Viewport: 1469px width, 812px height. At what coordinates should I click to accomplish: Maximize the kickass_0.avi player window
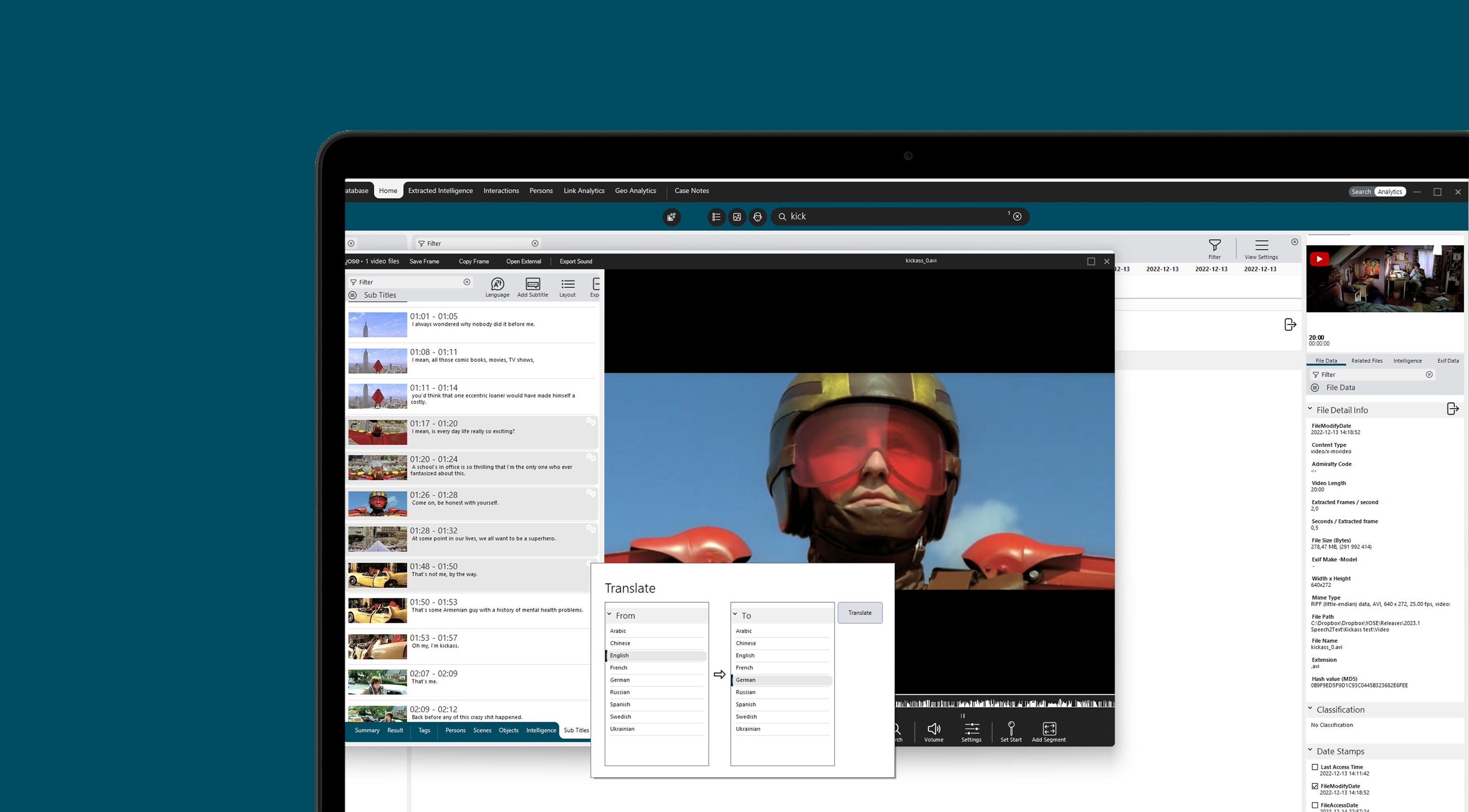click(1091, 261)
